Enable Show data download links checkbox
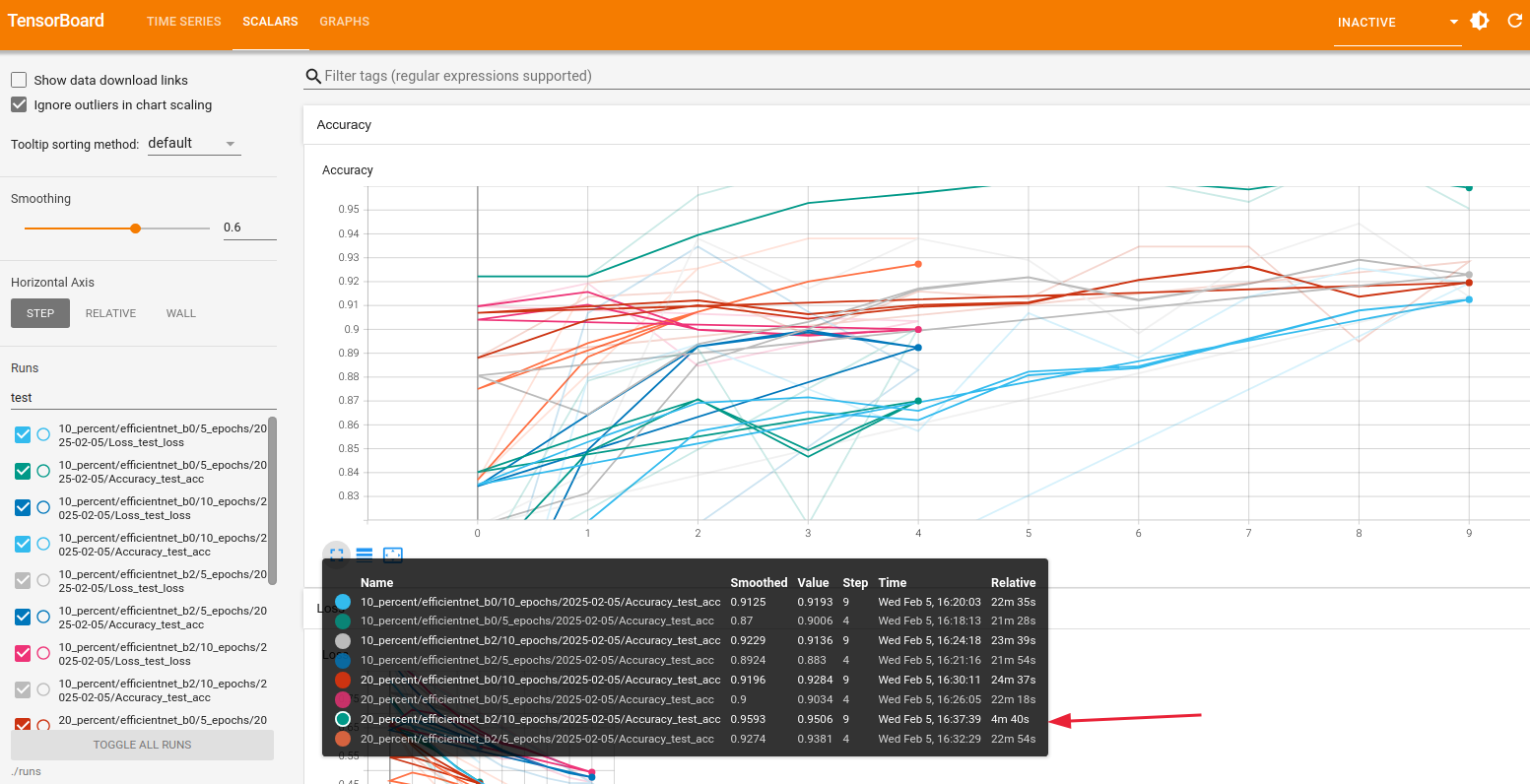The height and width of the screenshot is (784, 1530). pyautogui.click(x=19, y=80)
